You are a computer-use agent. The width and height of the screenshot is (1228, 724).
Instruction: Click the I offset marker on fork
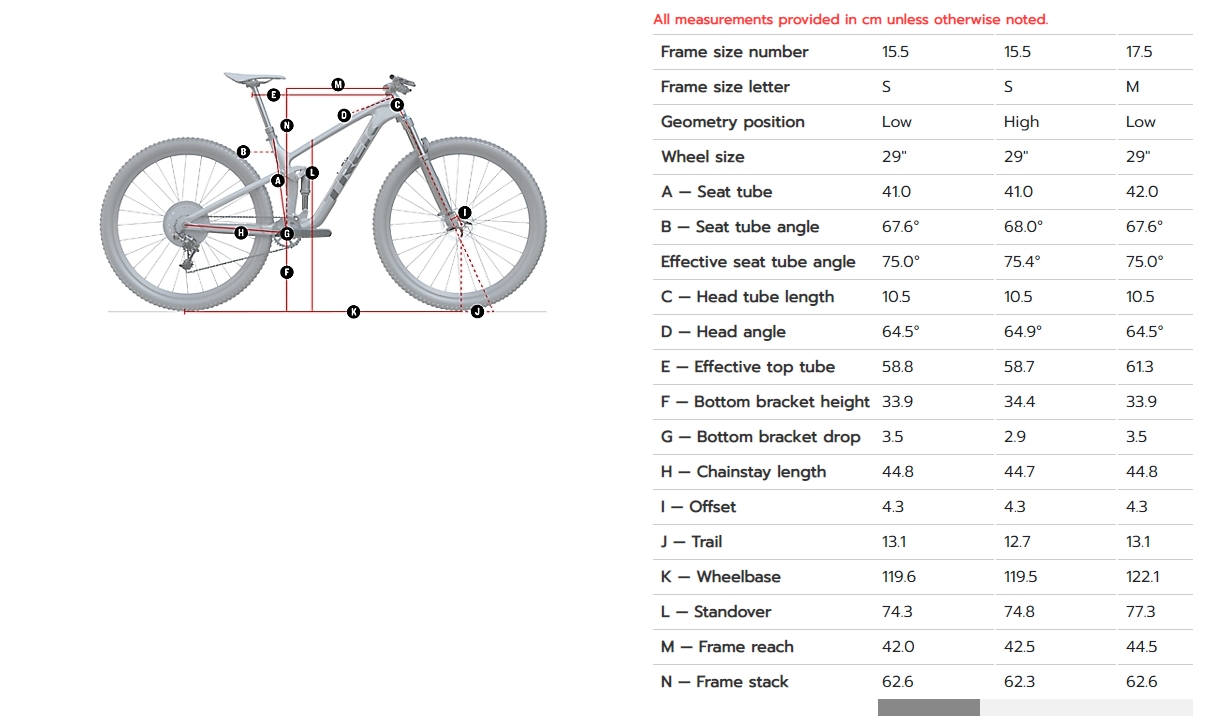(464, 213)
